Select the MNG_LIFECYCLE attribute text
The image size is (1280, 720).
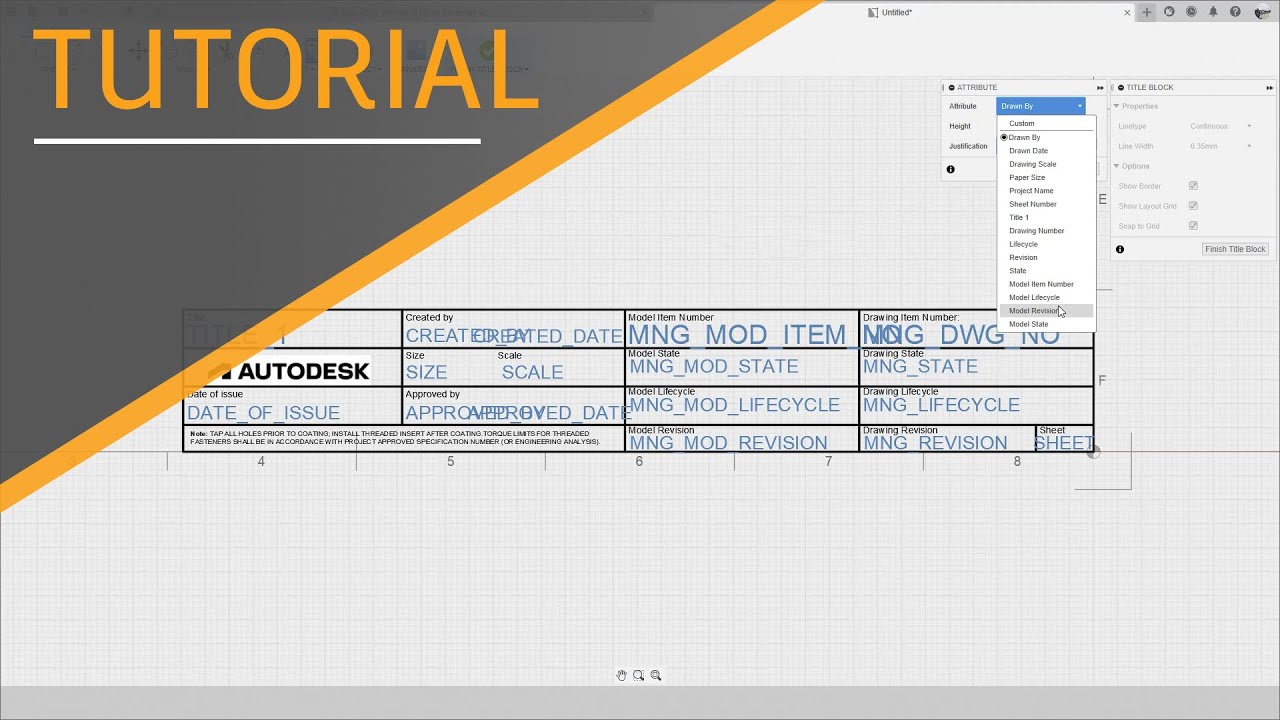941,405
